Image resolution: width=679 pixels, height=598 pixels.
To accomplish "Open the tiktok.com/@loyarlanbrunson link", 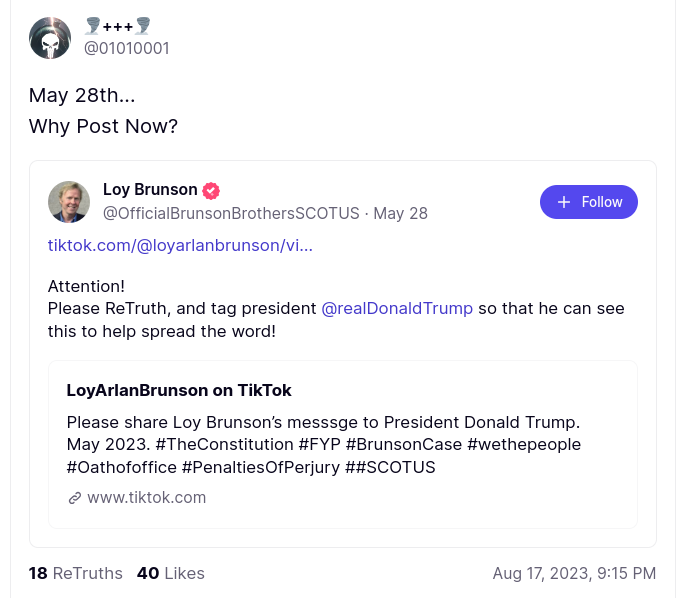I will pyautogui.click(x=180, y=245).
